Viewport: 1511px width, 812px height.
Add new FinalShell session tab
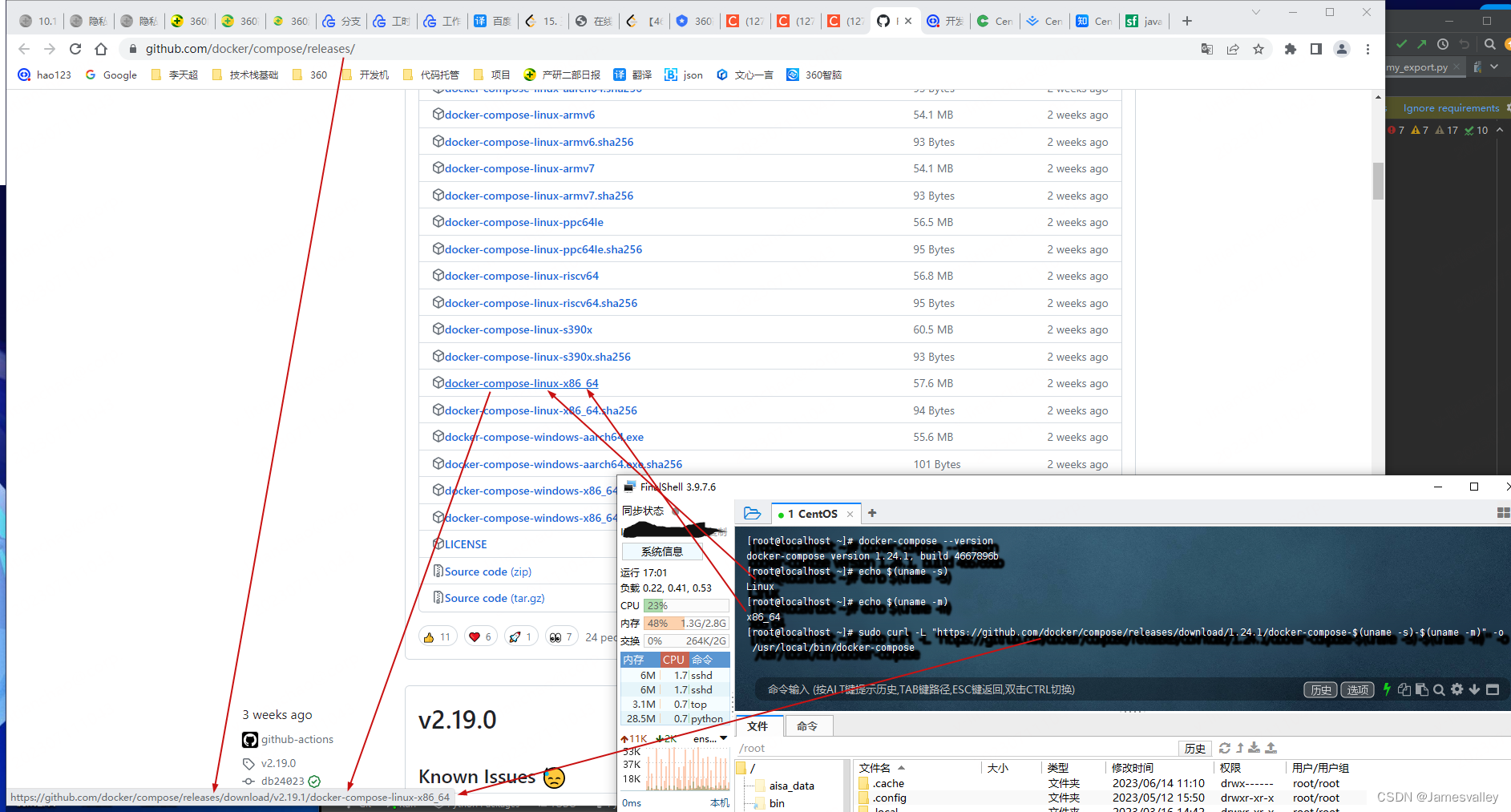872,513
